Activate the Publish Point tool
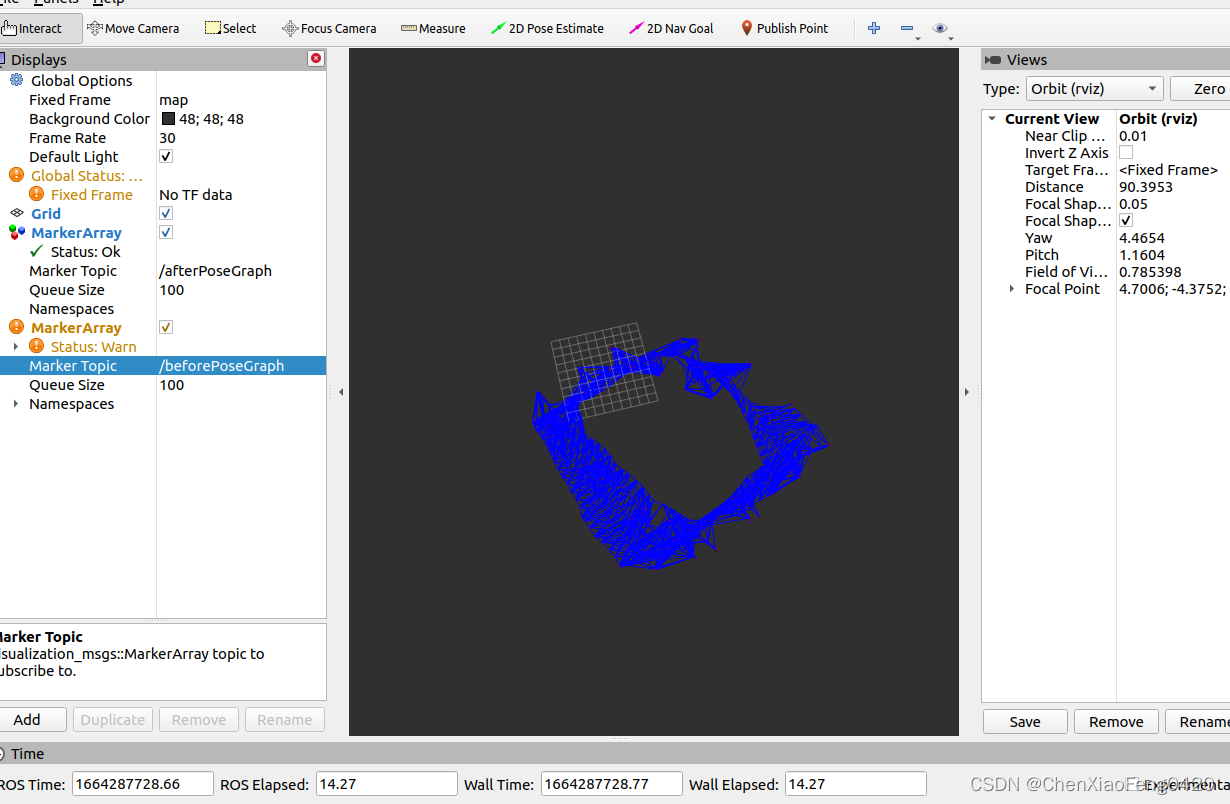This screenshot has width=1230, height=804. point(784,28)
